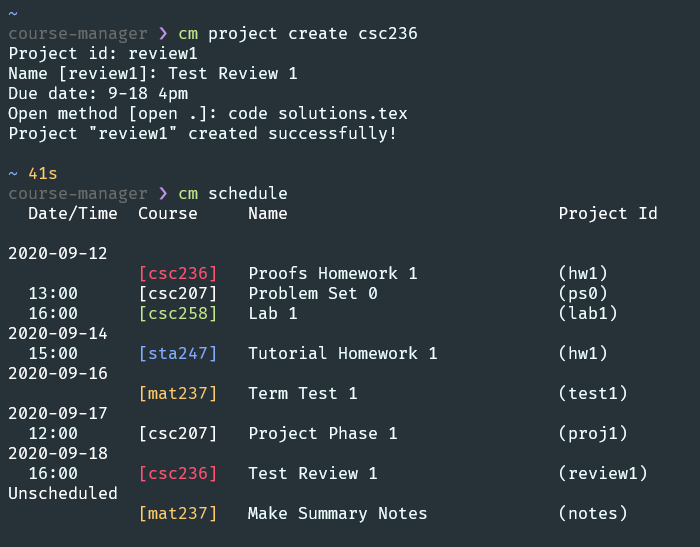Click the green [csc258] course tag
The height and width of the screenshot is (547, 700).
177,313
